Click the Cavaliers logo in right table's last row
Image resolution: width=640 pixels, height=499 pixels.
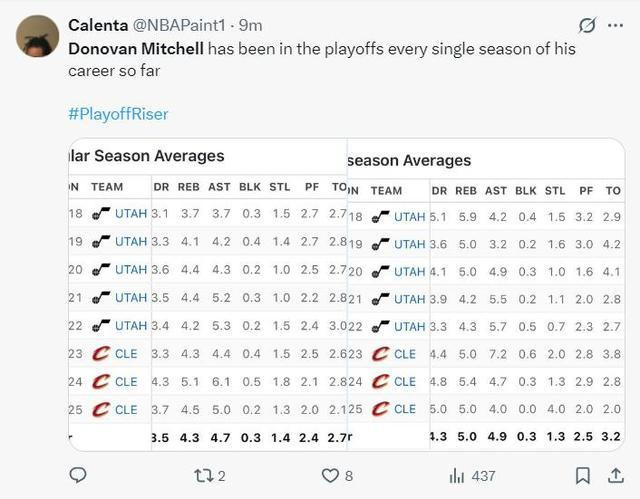click(380, 410)
